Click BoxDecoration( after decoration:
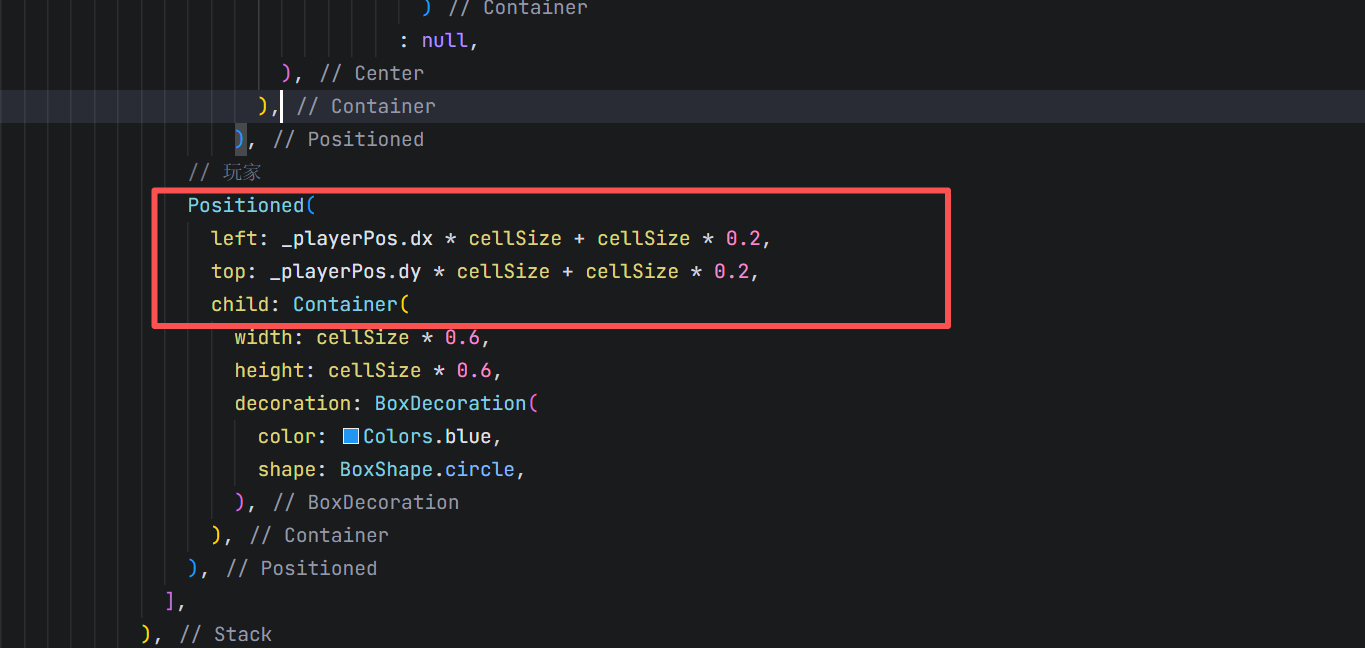Viewport: 1365px width, 648px height. tap(456, 403)
